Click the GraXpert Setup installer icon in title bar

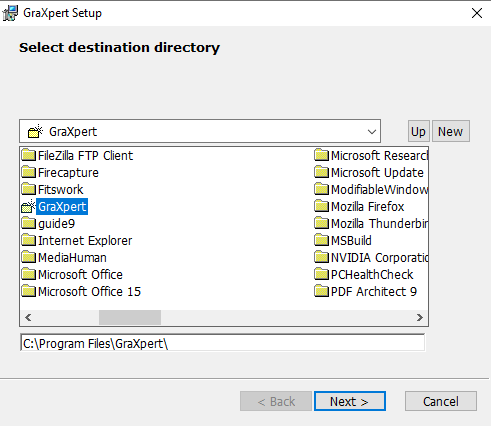coord(10,13)
